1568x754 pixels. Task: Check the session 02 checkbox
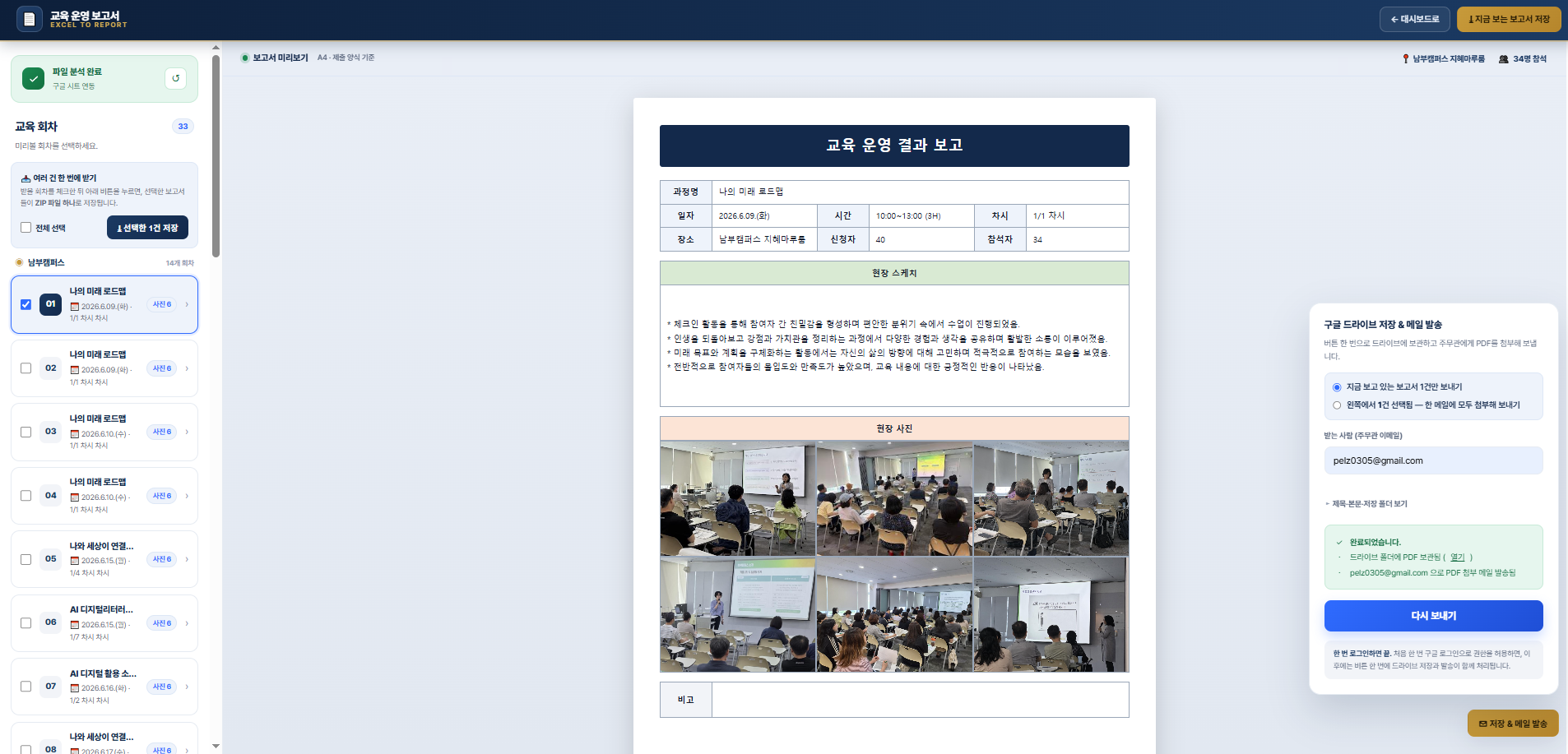pos(26,368)
